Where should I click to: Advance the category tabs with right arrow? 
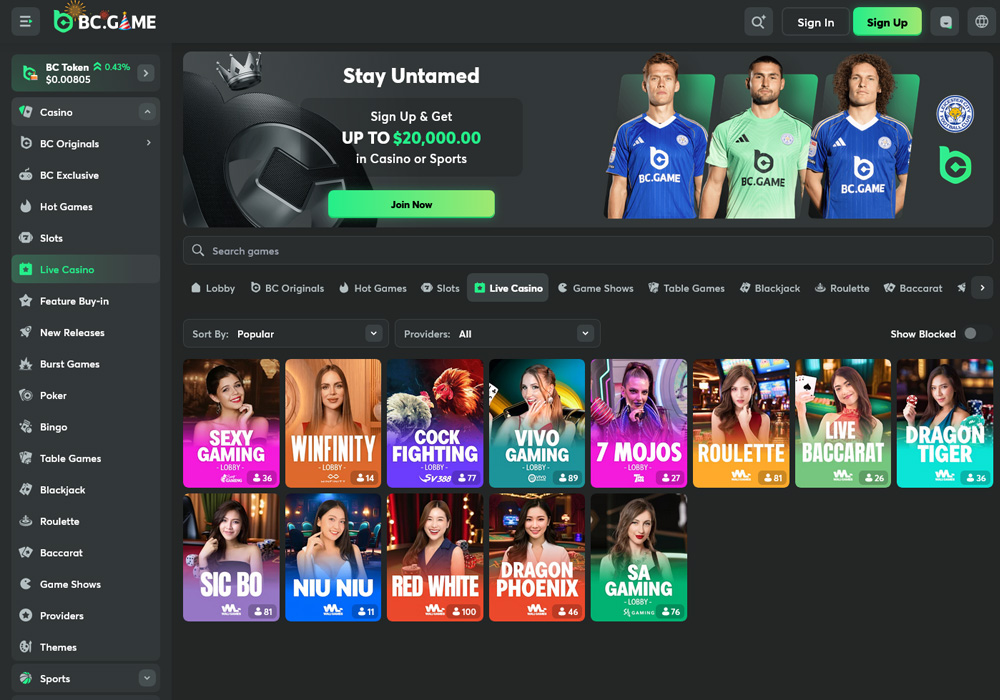pyautogui.click(x=982, y=288)
